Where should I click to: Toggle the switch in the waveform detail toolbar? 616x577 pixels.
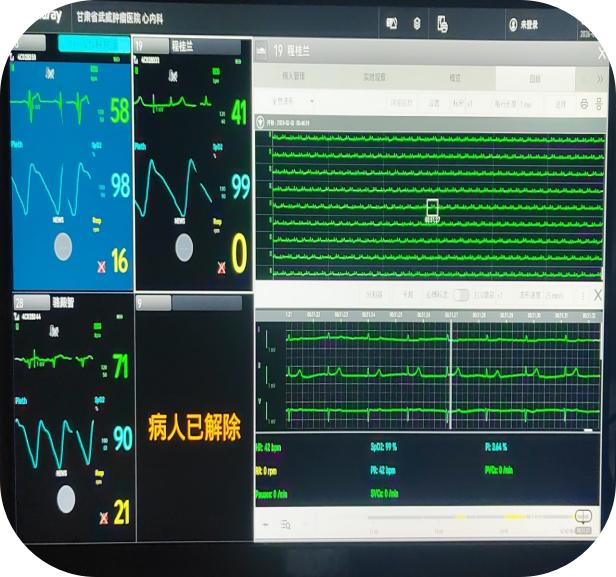[461, 295]
